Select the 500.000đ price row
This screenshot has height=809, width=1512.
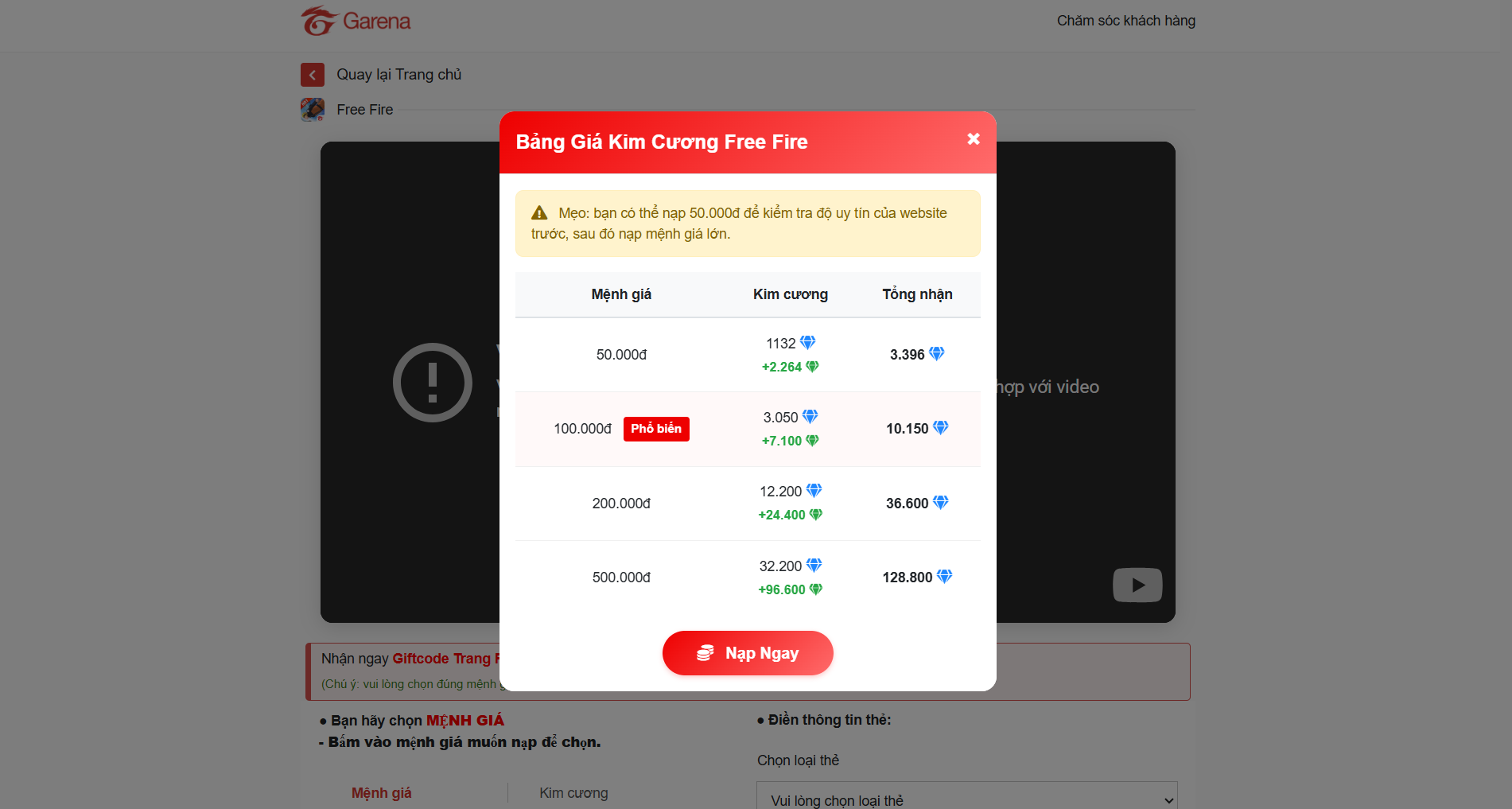click(748, 578)
